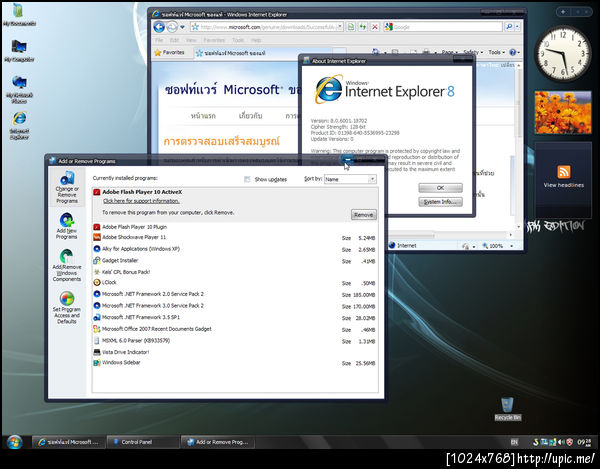
Task: Switch to Control Panel taskbar button
Action: click(142, 442)
